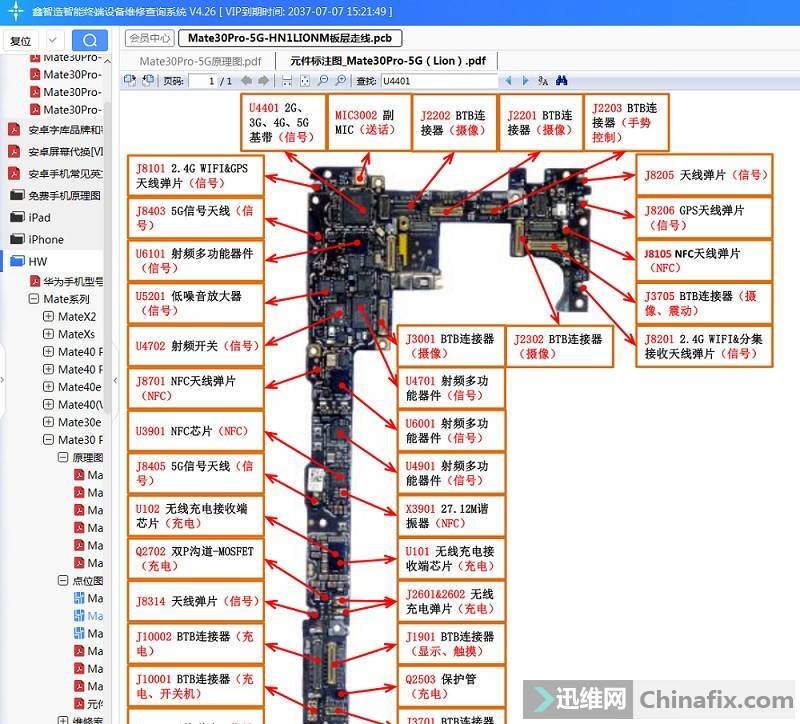Open the iPhone folder in sidebar

[x=46, y=239]
